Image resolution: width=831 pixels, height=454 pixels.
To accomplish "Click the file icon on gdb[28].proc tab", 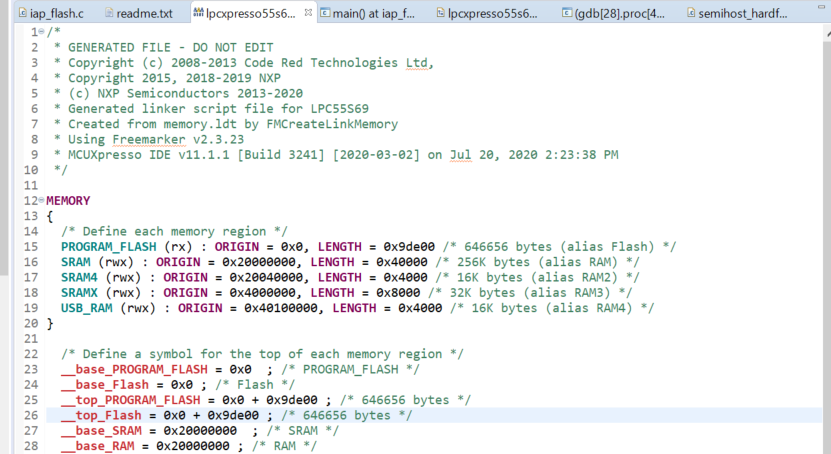I will pyautogui.click(x=567, y=12).
